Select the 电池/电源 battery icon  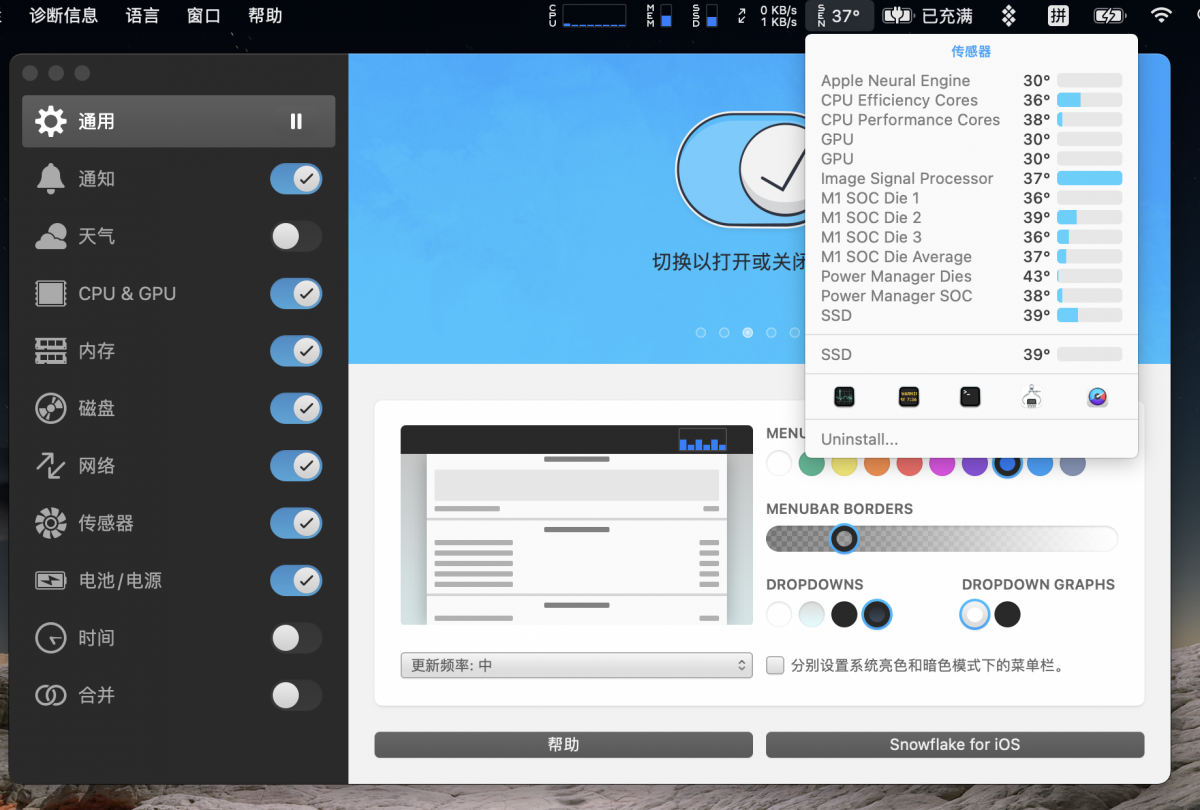(x=51, y=580)
